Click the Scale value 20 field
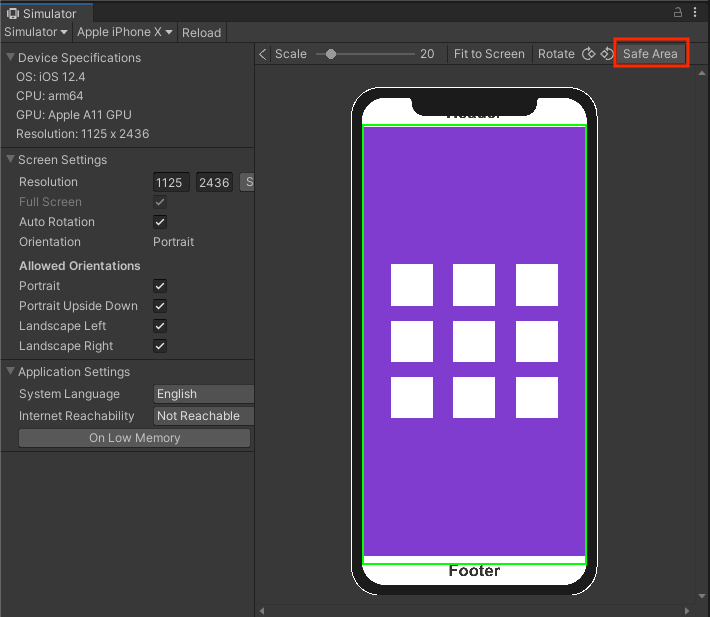710x617 pixels. (x=427, y=54)
